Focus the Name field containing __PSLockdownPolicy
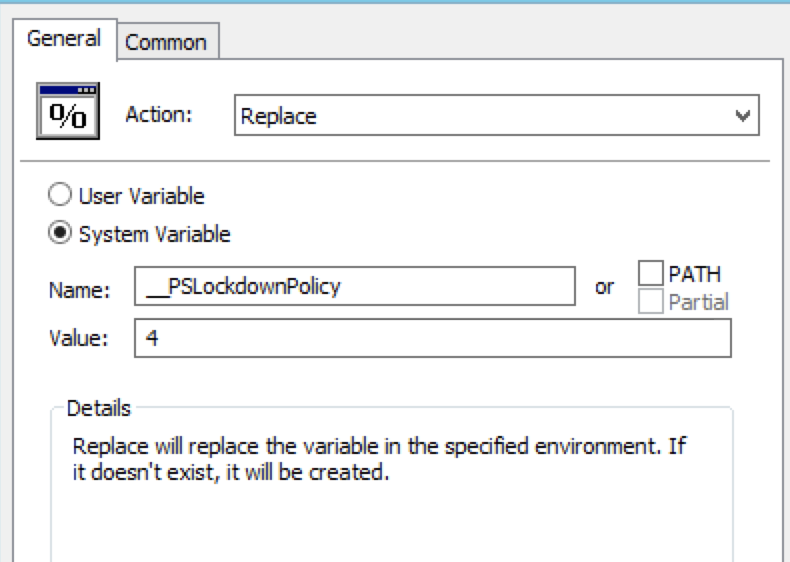The image size is (790, 562). pyautogui.click(x=354, y=287)
